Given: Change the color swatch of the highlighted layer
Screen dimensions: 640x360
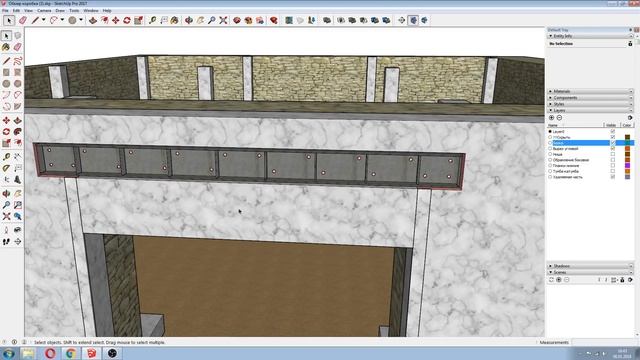Looking at the screenshot, I should point(627,143).
